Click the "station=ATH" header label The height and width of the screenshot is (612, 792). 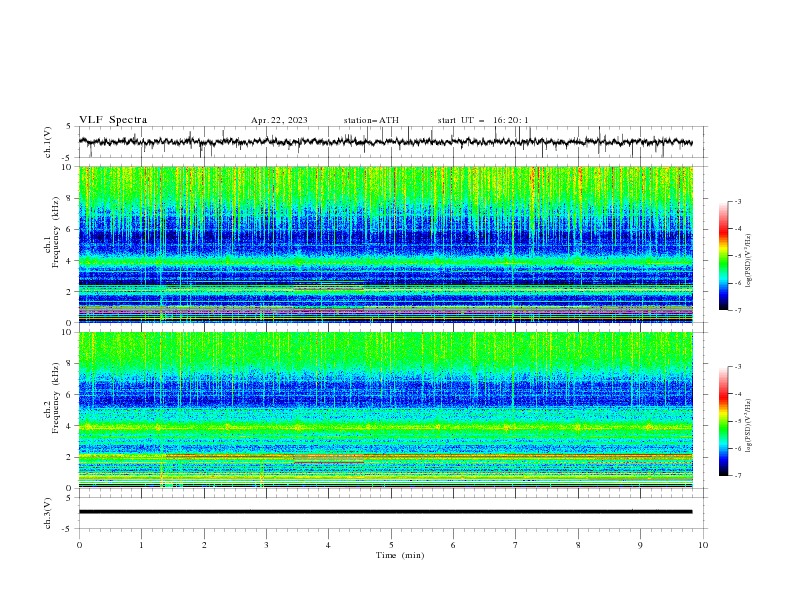pos(371,120)
